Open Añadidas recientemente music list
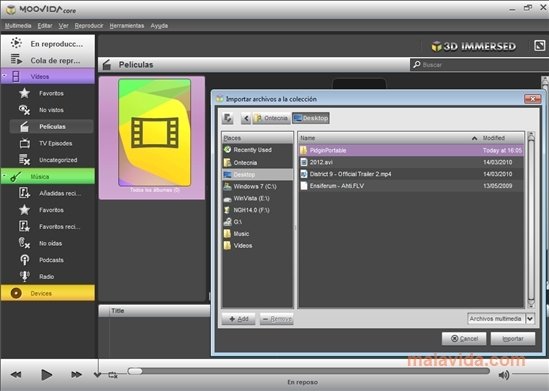The width and height of the screenshot is (549, 391). [x=51, y=193]
